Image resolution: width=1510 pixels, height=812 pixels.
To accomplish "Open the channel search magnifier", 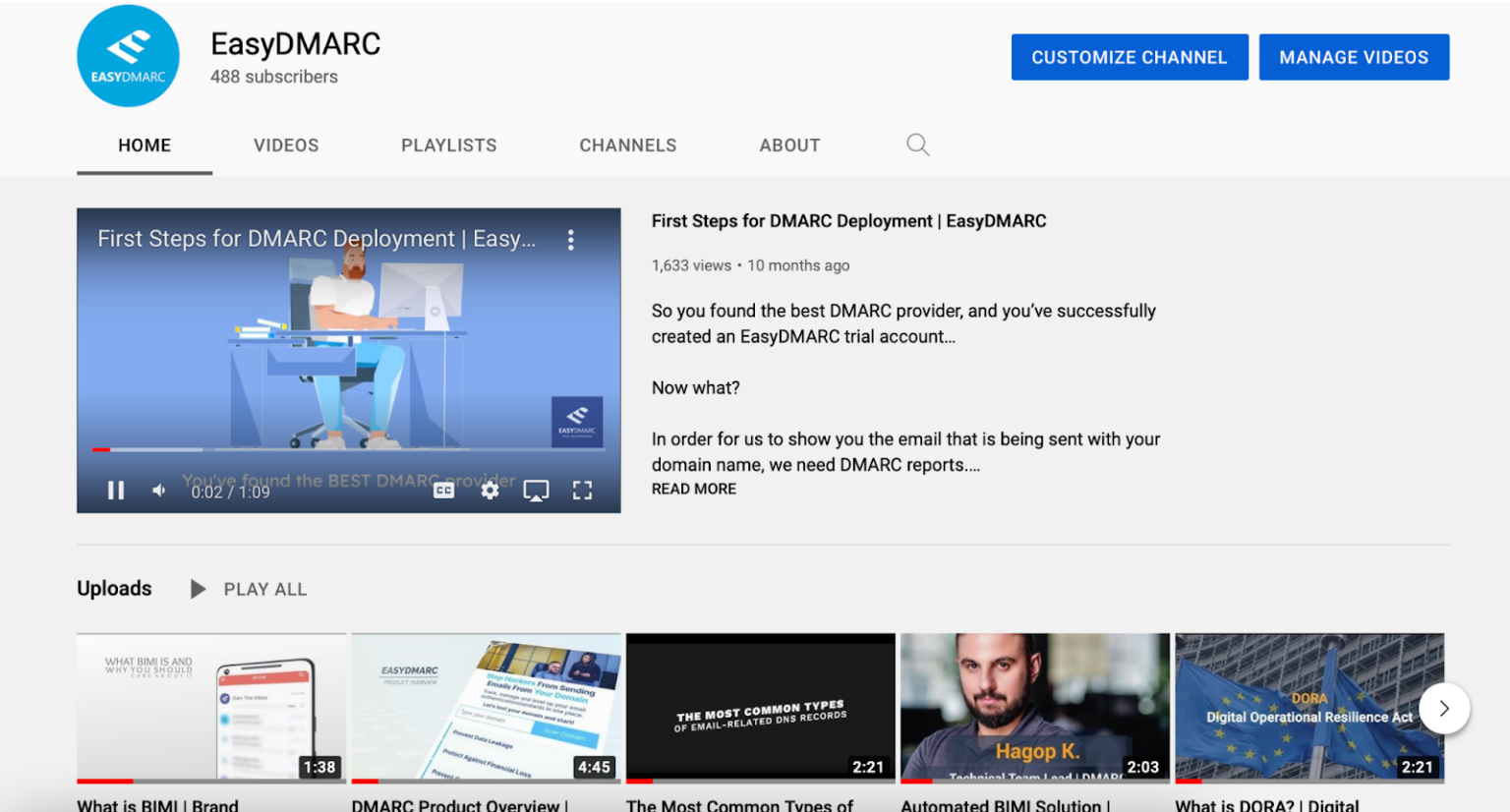I will [x=917, y=145].
